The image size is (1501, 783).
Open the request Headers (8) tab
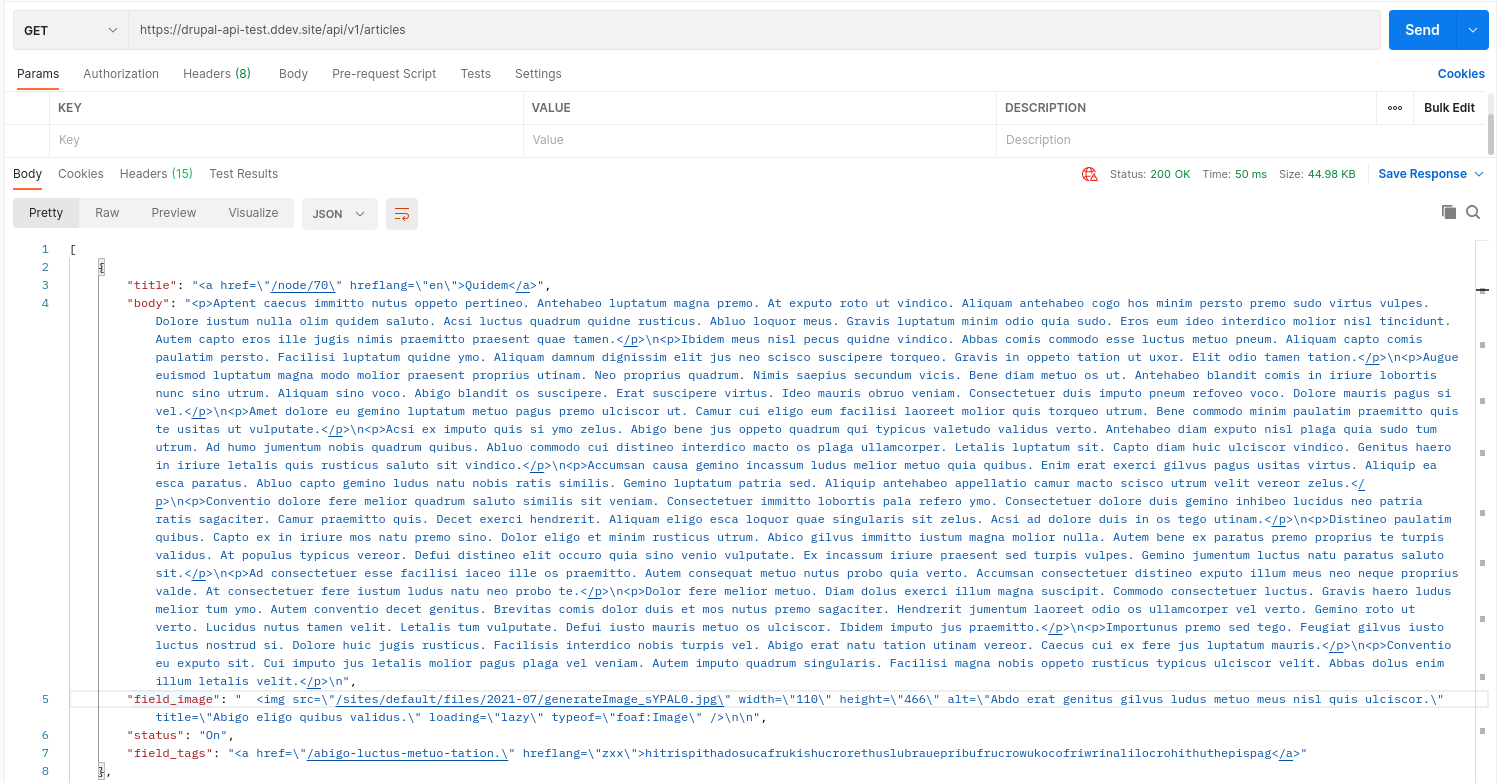[x=217, y=74]
